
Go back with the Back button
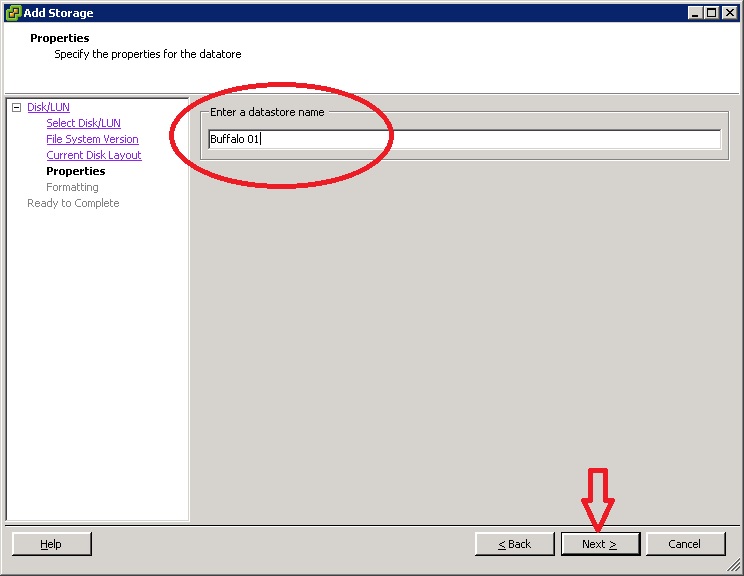(515, 544)
